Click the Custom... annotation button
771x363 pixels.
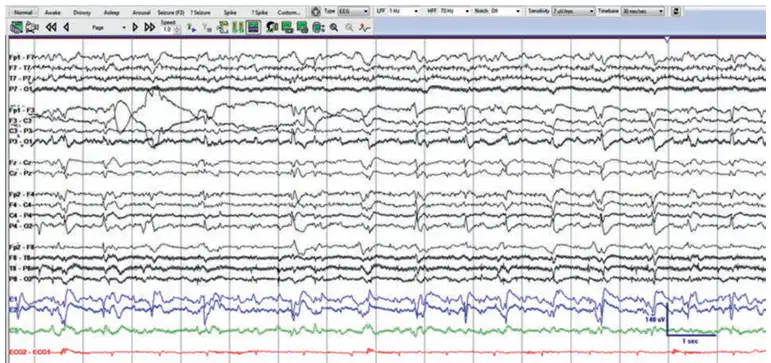coord(289,12)
